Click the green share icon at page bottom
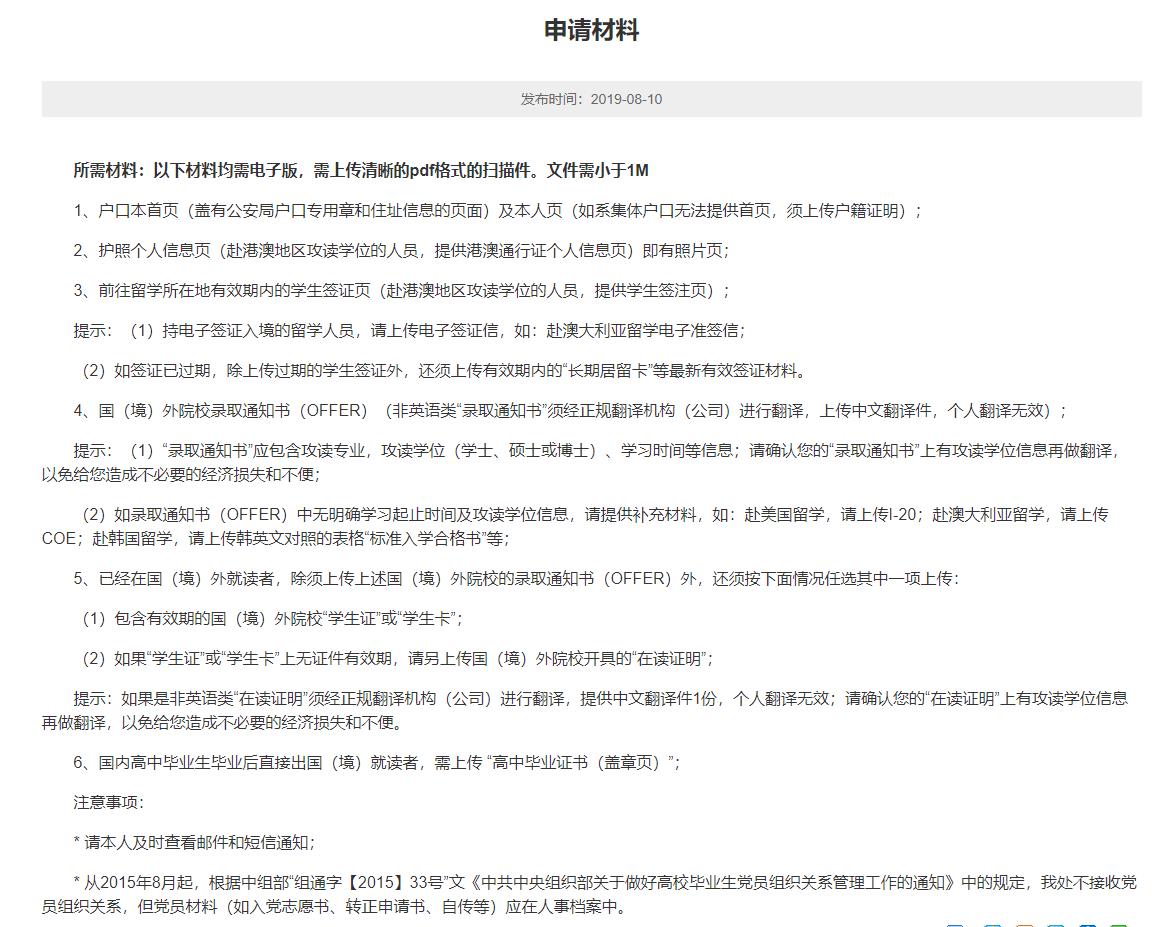Image resolution: width=1161 pixels, height=927 pixels. click(1119, 925)
